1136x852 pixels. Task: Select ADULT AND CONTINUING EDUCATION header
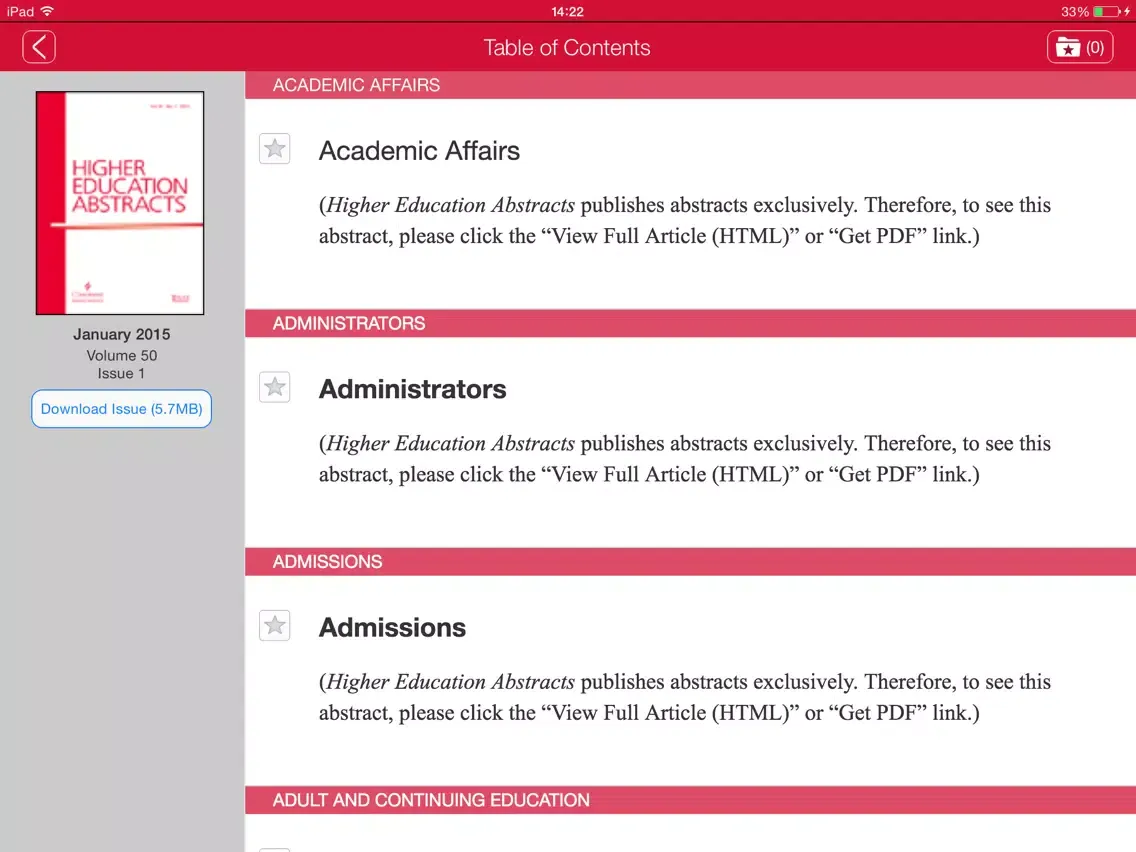point(690,800)
